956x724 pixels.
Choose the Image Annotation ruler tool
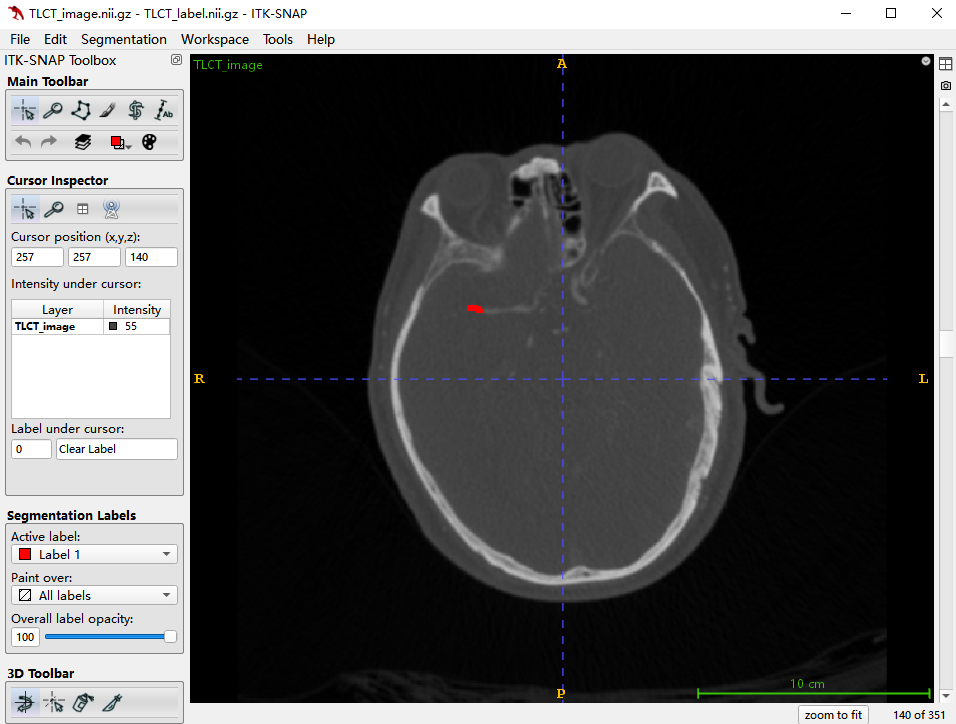coord(164,111)
